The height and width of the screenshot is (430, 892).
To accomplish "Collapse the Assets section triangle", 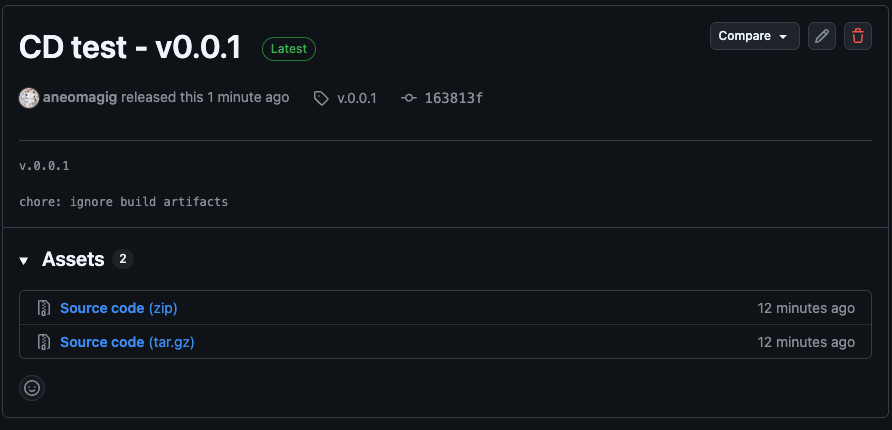I will pyautogui.click(x=24, y=260).
